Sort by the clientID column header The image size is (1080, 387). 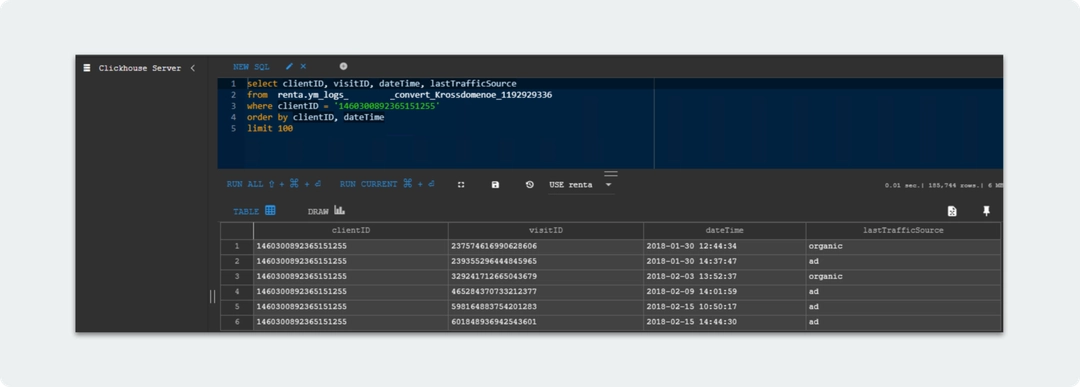point(351,230)
